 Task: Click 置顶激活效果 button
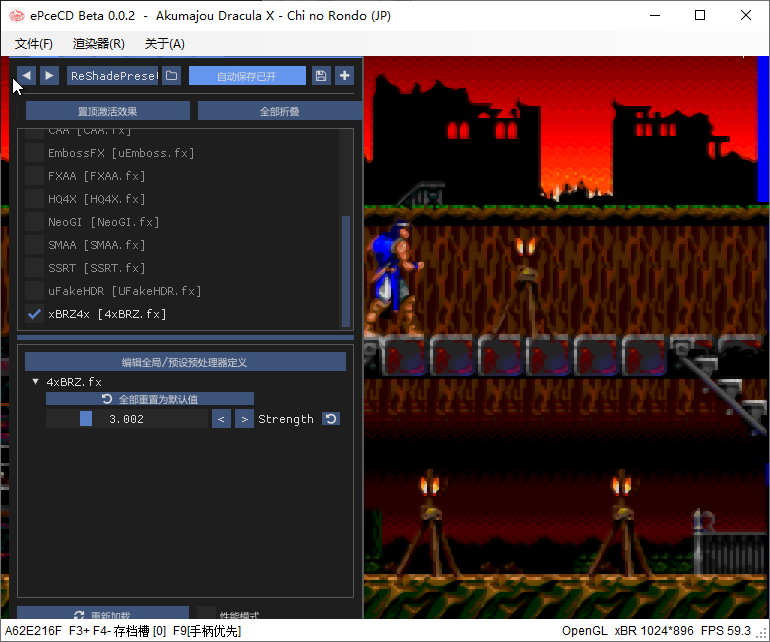click(108, 111)
